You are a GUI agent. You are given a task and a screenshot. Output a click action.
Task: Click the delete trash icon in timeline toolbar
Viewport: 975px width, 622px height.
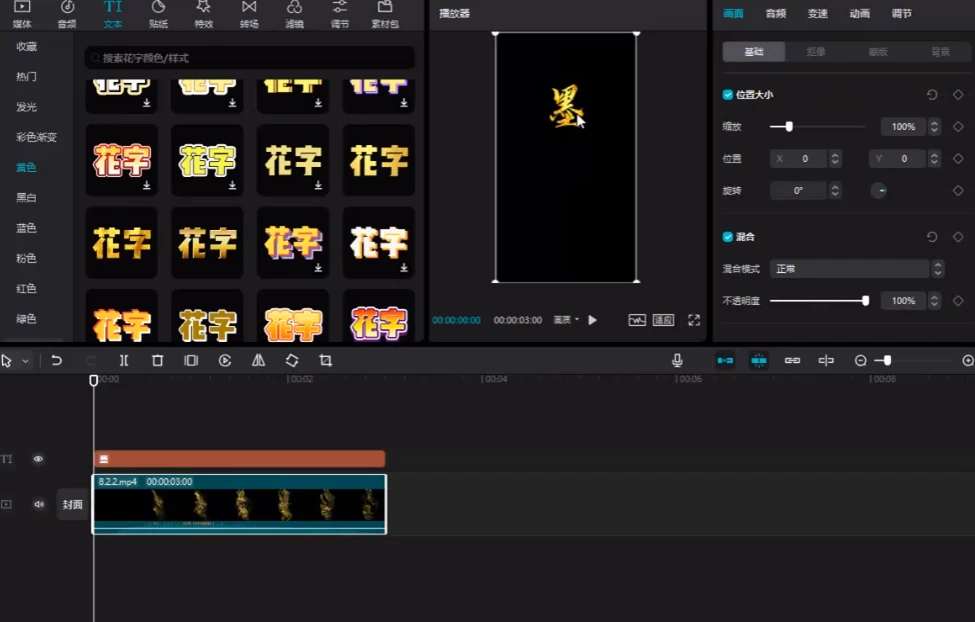point(157,360)
